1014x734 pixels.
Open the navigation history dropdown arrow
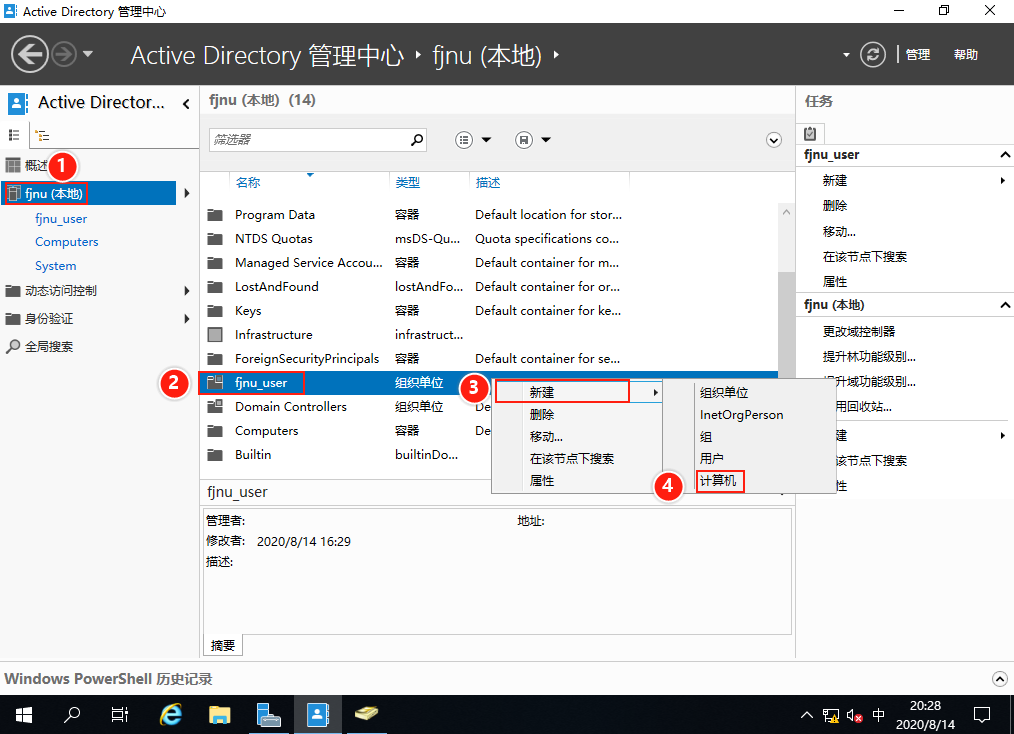click(x=88, y=54)
